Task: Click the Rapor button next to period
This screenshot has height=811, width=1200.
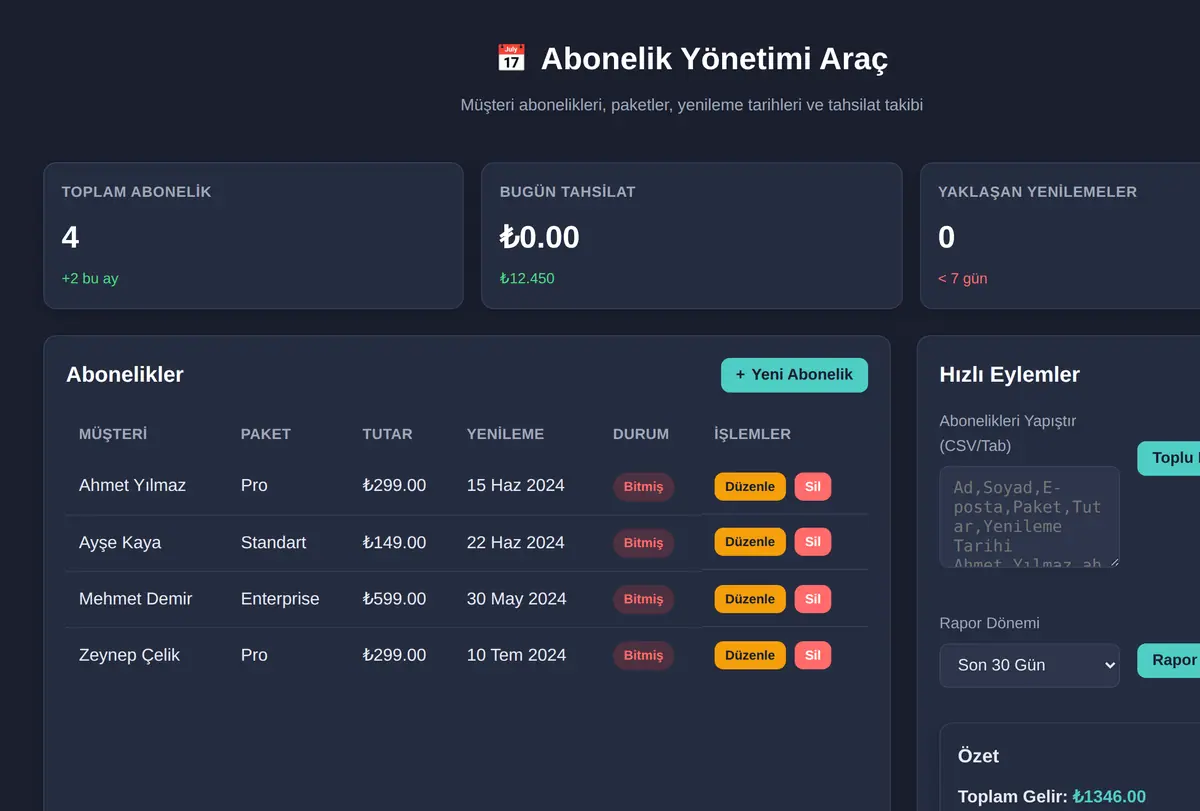Action: (1169, 660)
